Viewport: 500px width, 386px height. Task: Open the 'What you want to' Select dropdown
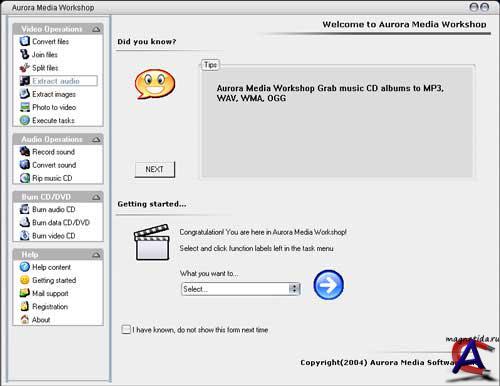click(241, 289)
